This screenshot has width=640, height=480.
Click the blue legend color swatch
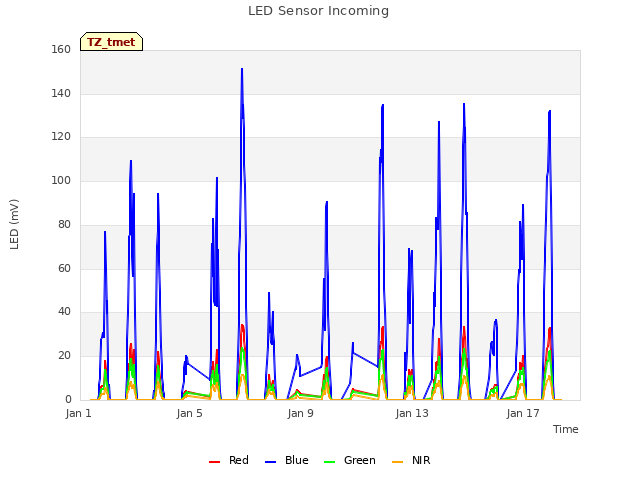[271, 462]
